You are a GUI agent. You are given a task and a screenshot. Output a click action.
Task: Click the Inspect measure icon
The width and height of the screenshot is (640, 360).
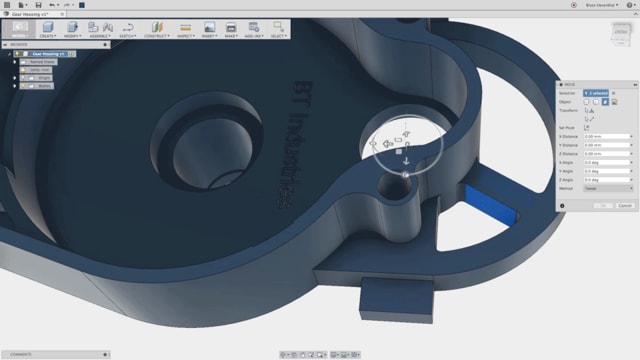(185, 27)
